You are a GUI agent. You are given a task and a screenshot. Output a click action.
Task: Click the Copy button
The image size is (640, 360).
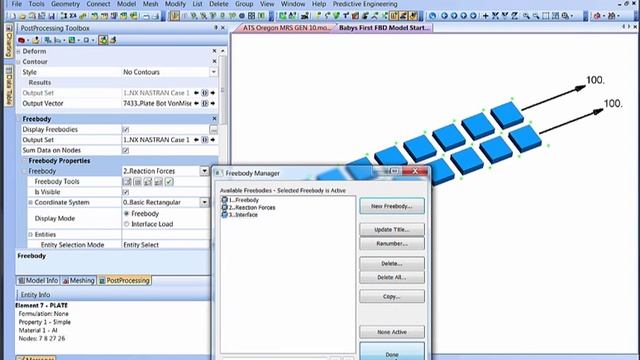[x=392, y=296]
